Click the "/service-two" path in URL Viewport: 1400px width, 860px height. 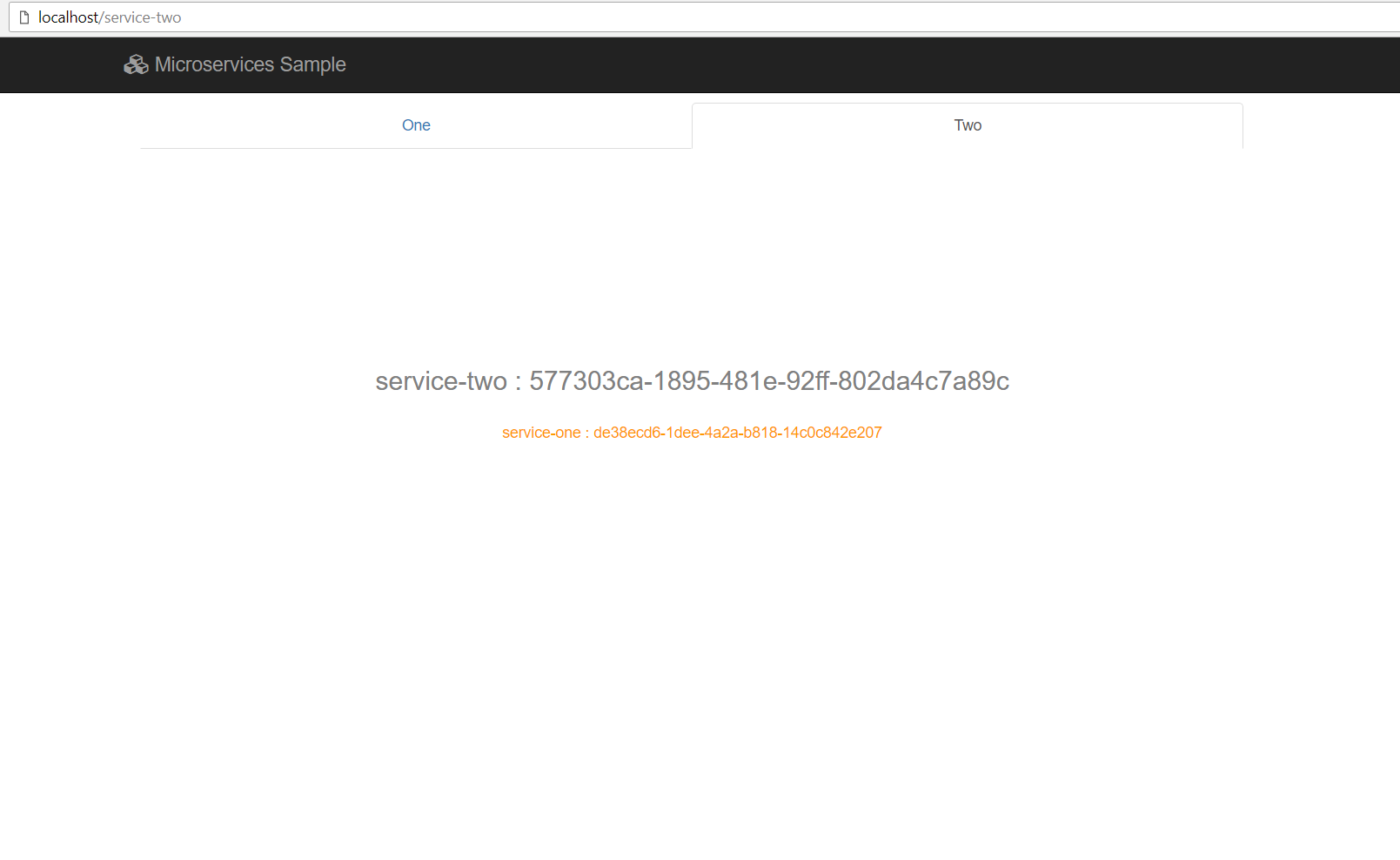[x=142, y=17]
